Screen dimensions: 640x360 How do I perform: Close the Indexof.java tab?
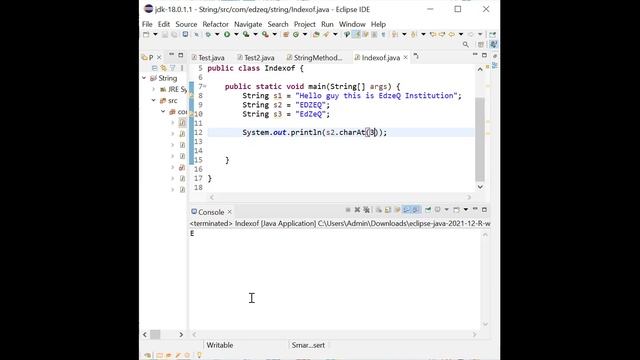[x=405, y=58]
